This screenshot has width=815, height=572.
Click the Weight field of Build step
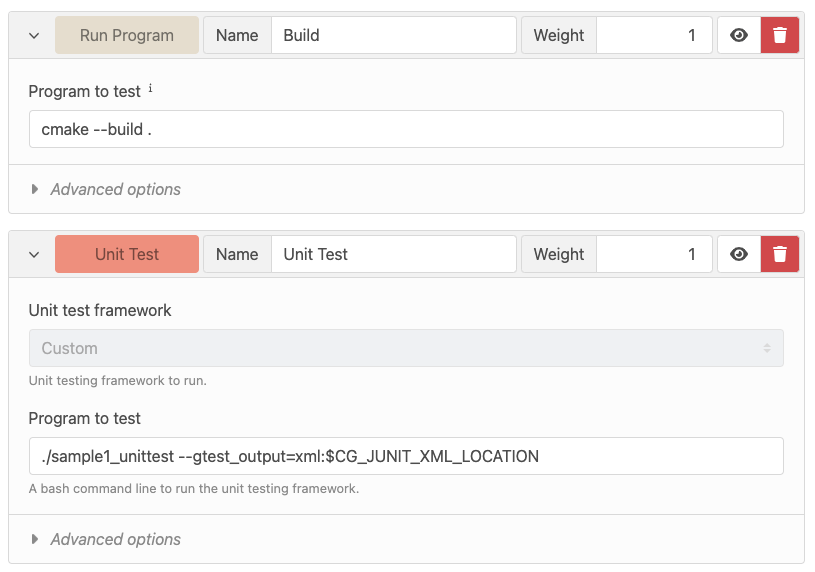pyautogui.click(x=654, y=35)
